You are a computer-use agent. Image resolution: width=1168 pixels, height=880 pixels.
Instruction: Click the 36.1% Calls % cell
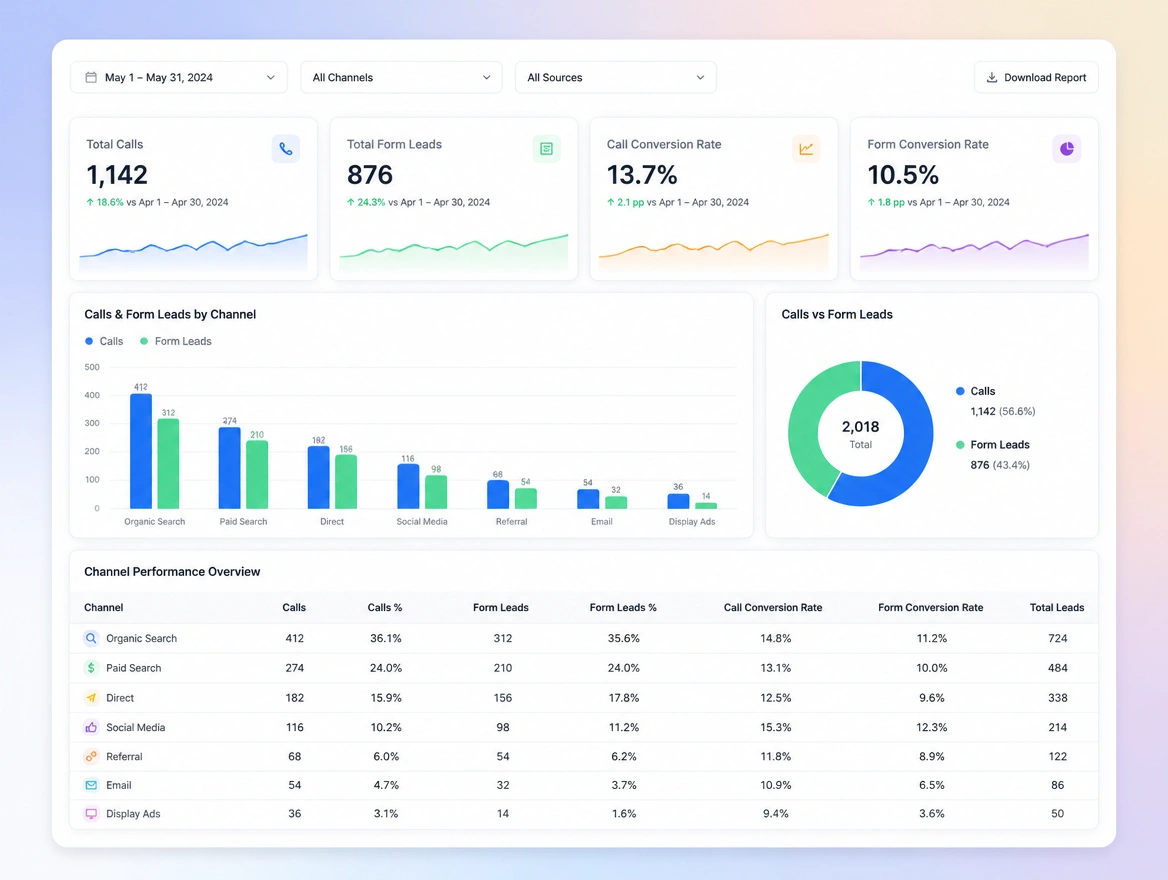386,639
